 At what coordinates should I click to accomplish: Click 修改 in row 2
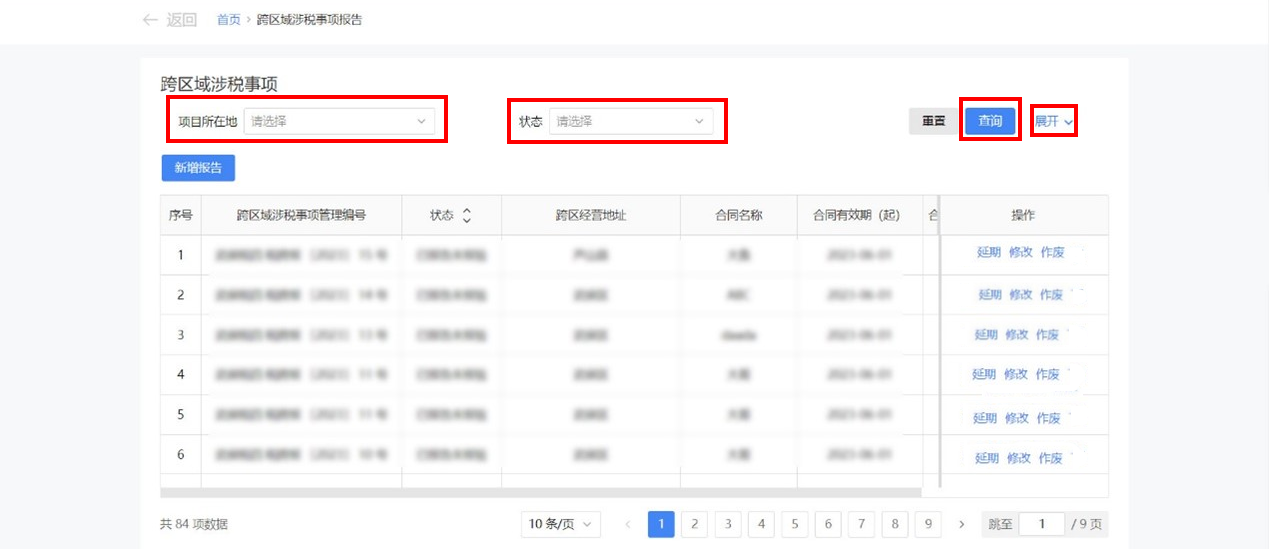[1020, 295]
